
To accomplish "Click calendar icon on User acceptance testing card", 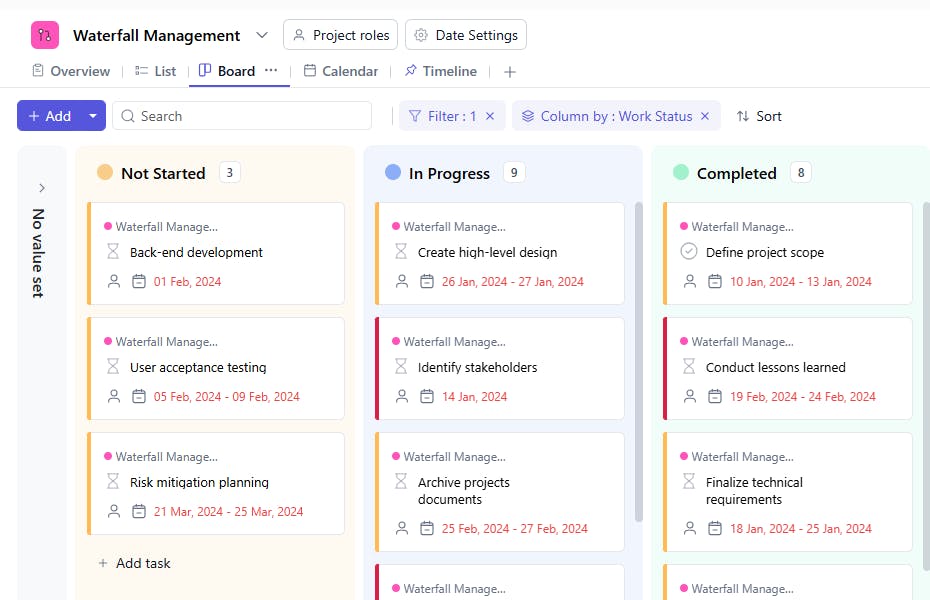I will pos(139,397).
